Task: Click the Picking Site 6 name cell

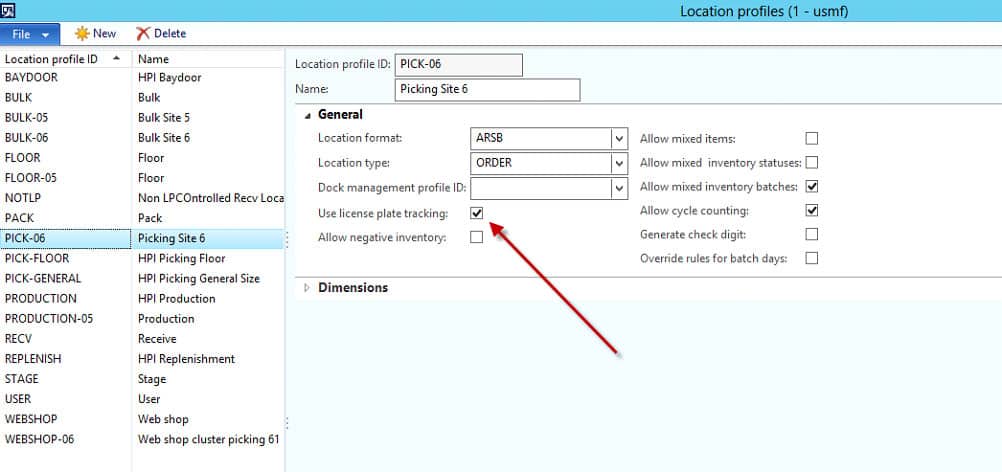Action: click(208, 238)
